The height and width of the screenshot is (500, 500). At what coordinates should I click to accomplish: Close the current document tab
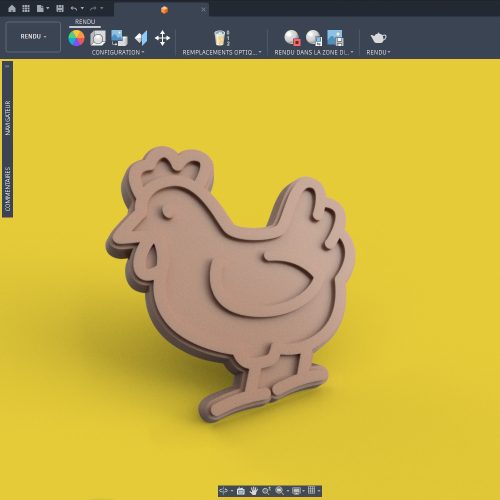click(203, 10)
